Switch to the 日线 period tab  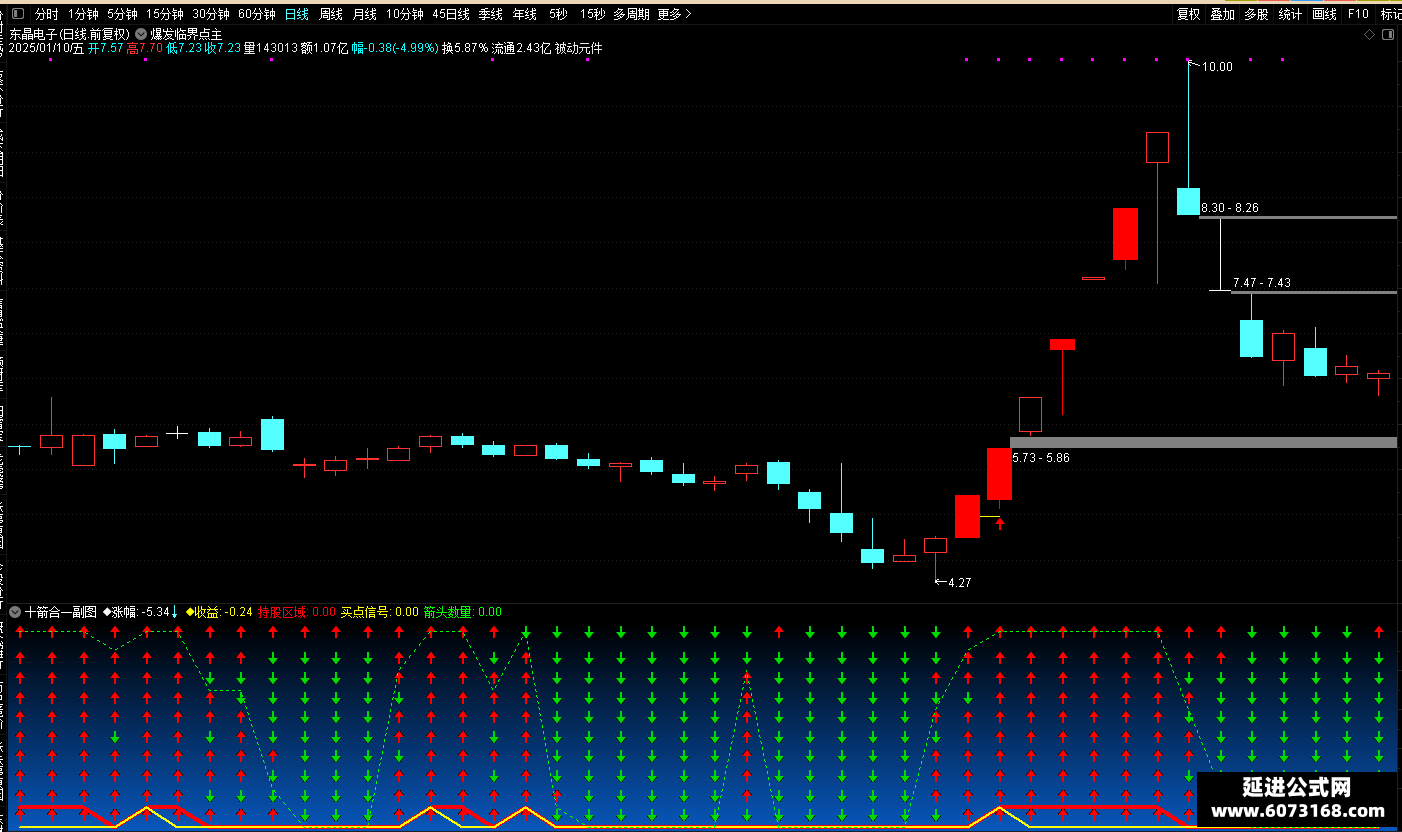pos(297,14)
